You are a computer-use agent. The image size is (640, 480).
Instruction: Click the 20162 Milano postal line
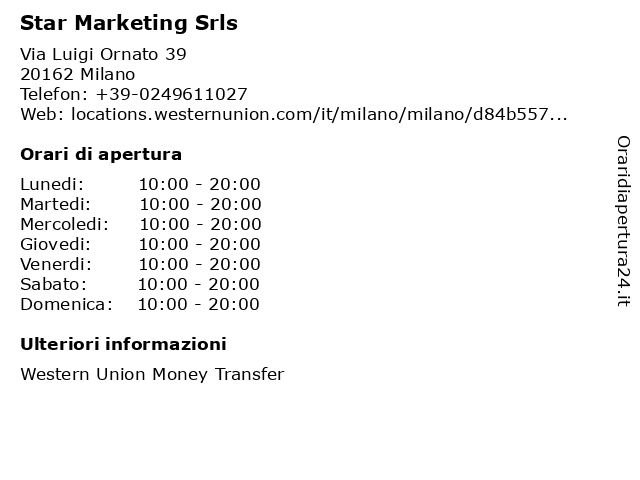(78, 74)
